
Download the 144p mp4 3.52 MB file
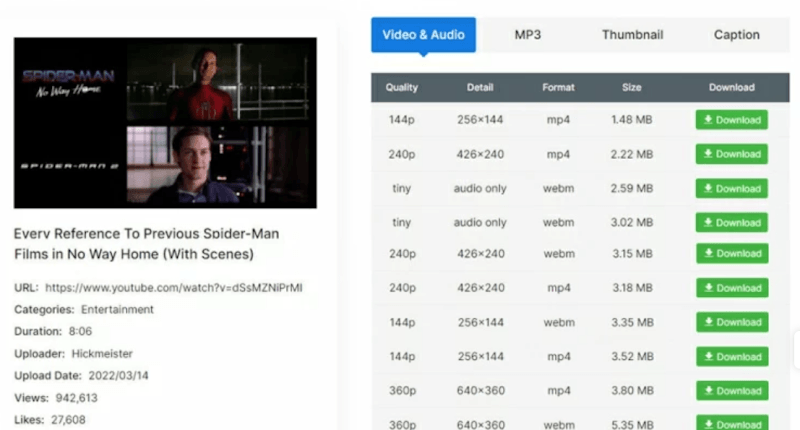coord(732,357)
